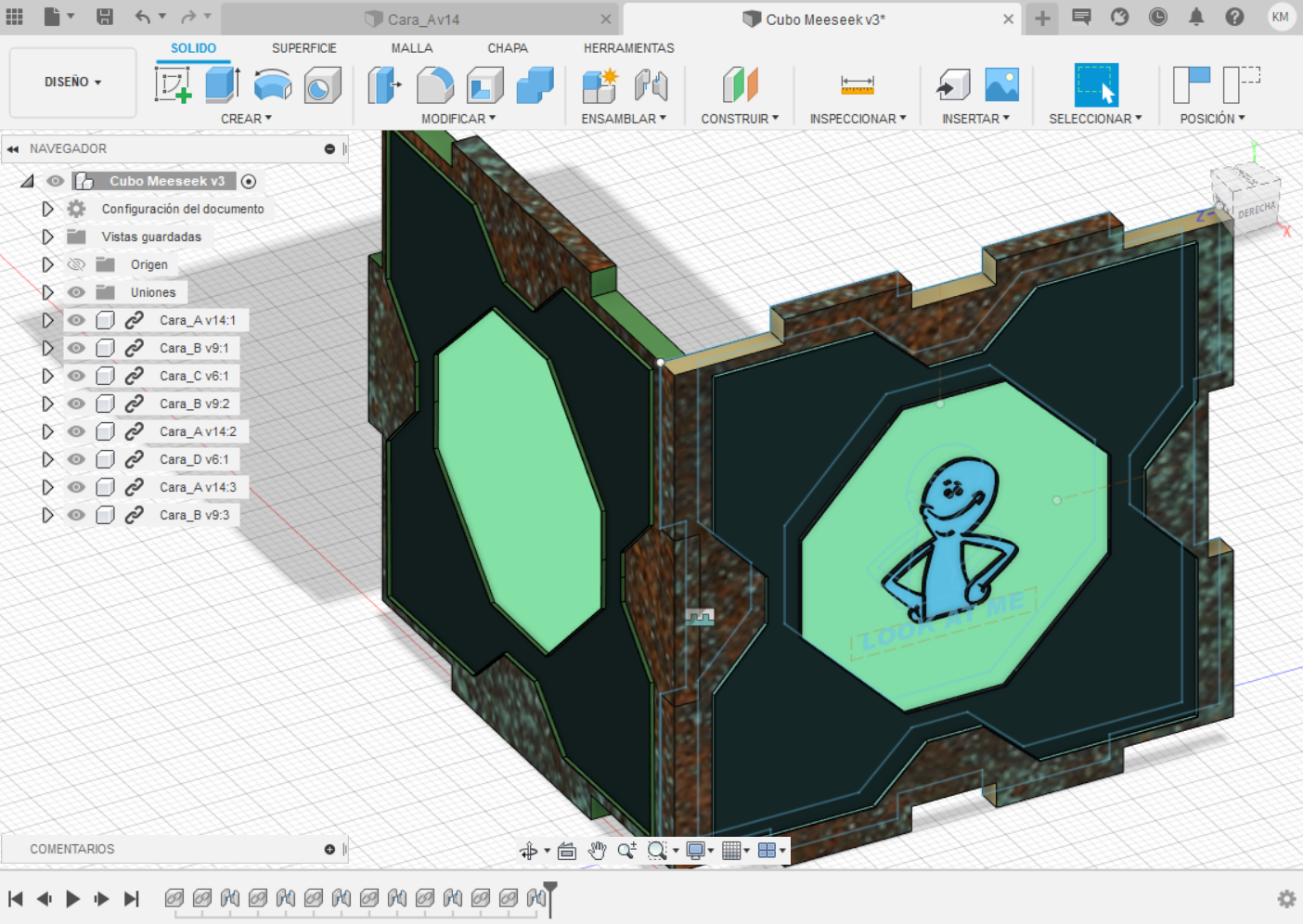Open the job status clock icon
The image size is (1303, 924).
pyautogui.click(x=1158, y=17)
